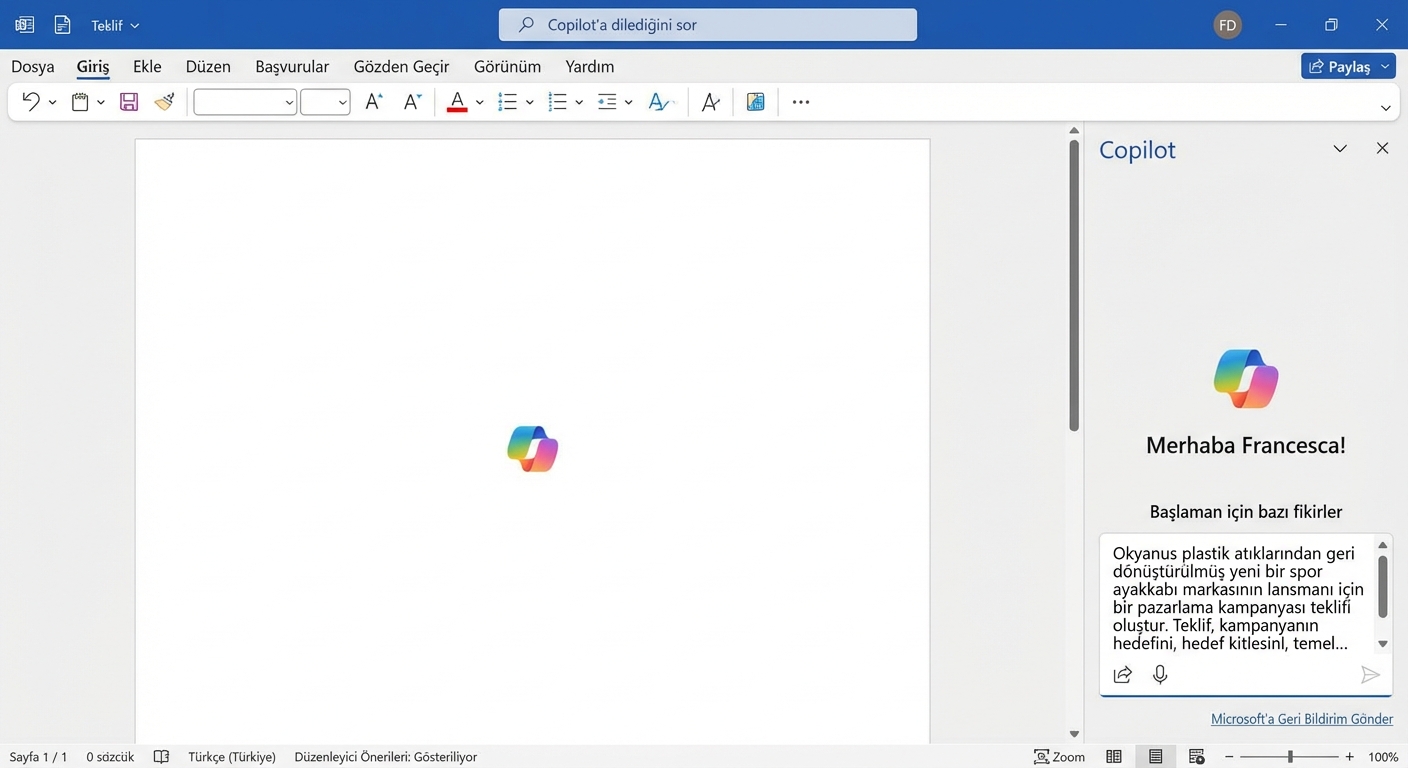This screenshot has width=1408, height=768.
Task: Select Print Layout view in status bar
Action: click(x=1155, y=757)
